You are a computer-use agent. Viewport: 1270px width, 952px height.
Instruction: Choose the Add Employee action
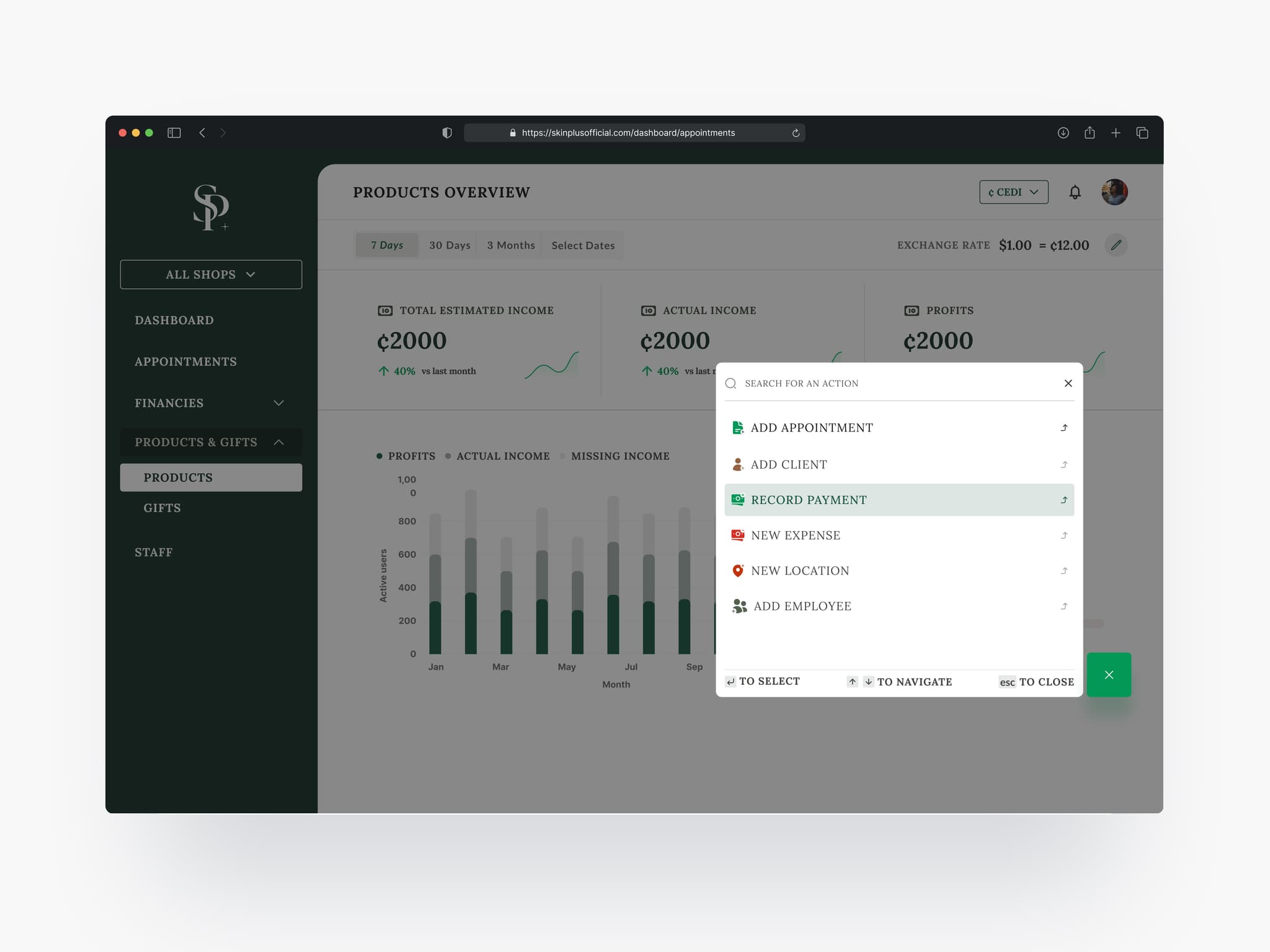point(899,606)
